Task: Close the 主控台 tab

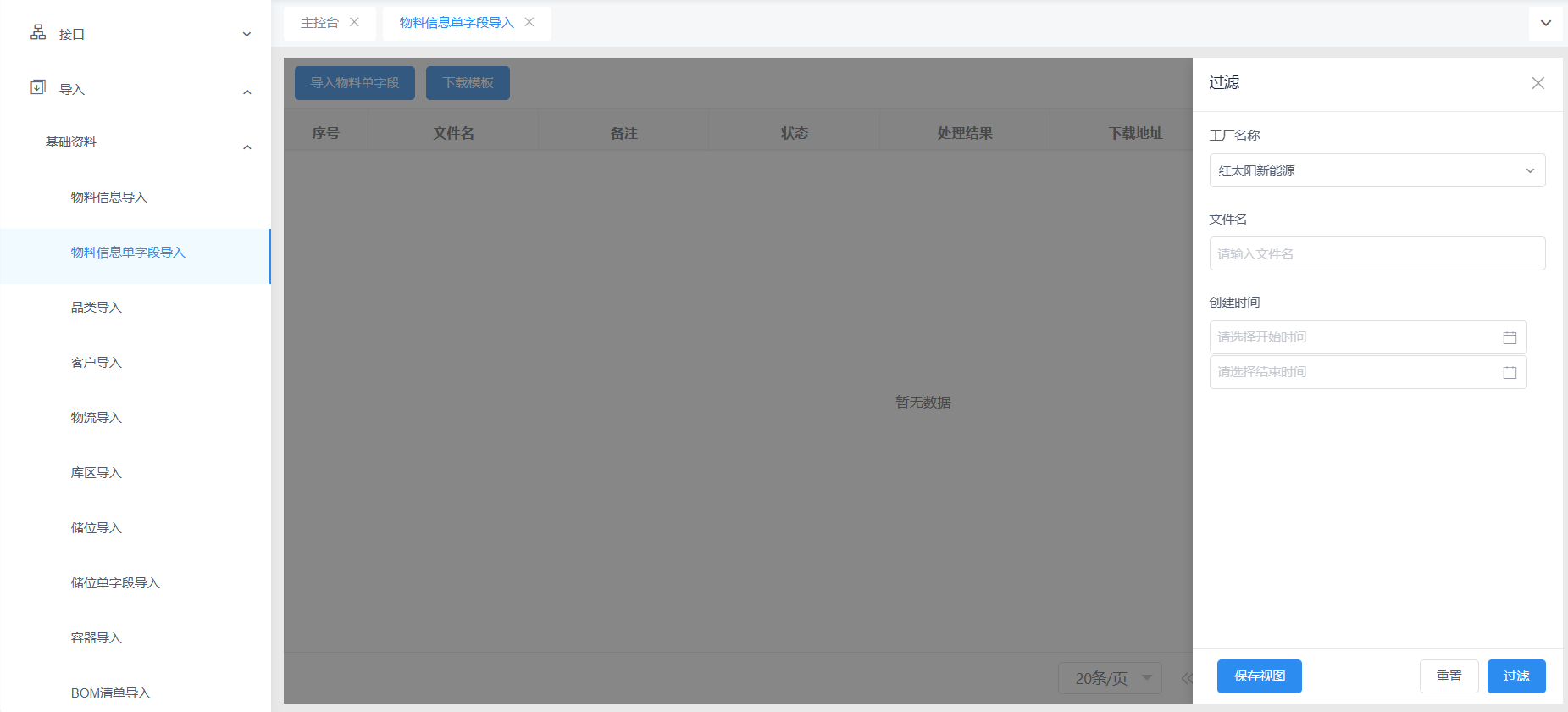Action: click(x=354, y=22)
